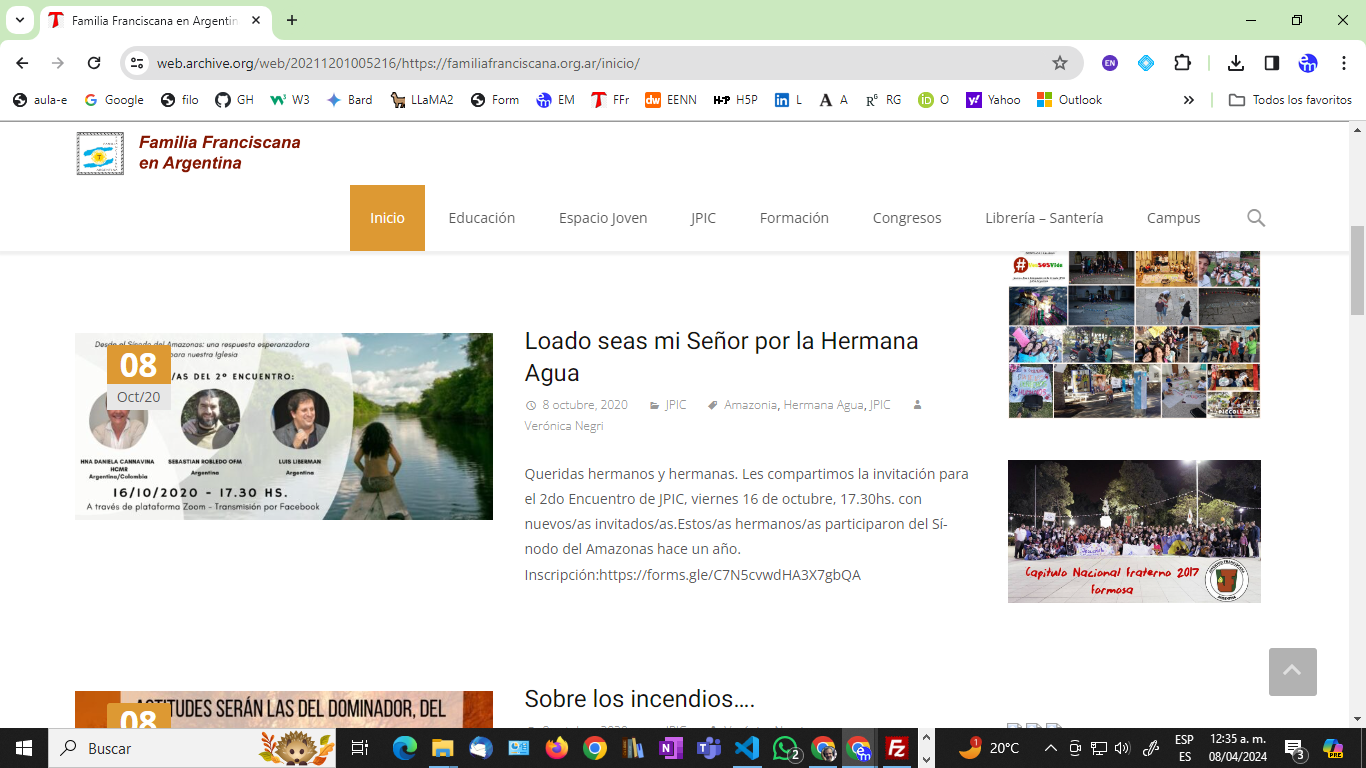Reload the page with the refresh icon
This screenshot has width=1366, height=768.
(94, 63)
